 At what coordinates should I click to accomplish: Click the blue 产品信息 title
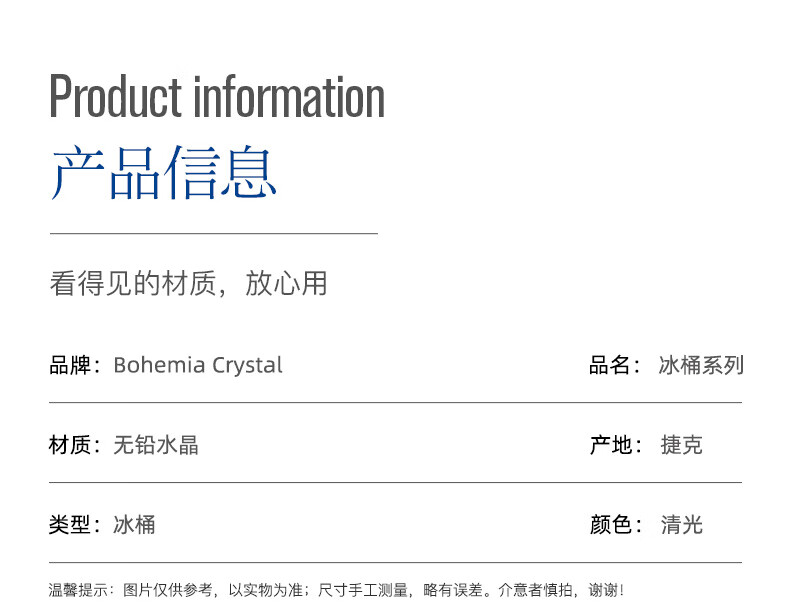(164, 172)
